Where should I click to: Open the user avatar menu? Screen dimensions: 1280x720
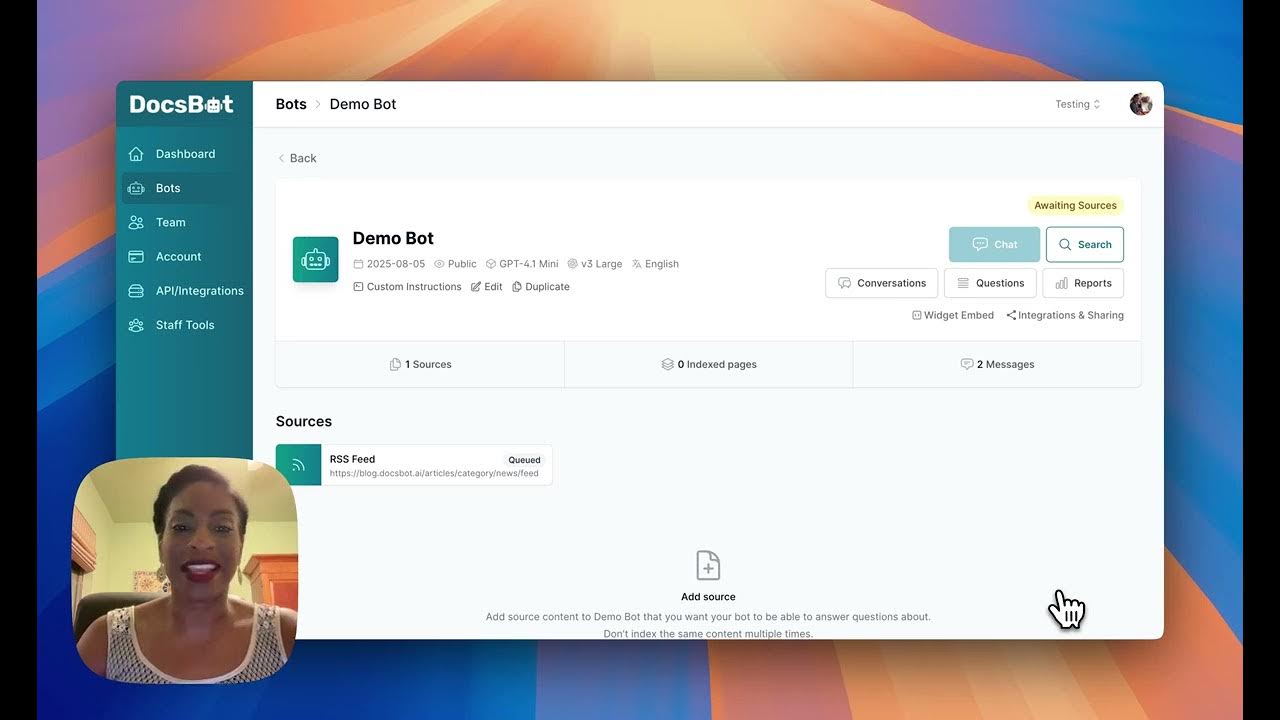tap(1141, 104)
